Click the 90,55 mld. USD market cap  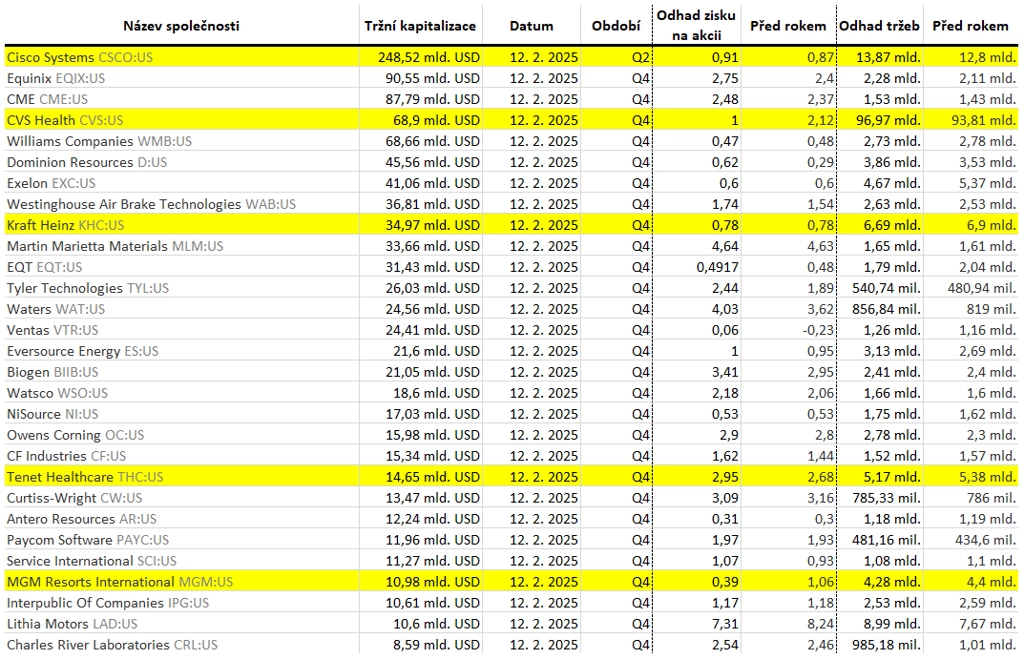point(432,78)
